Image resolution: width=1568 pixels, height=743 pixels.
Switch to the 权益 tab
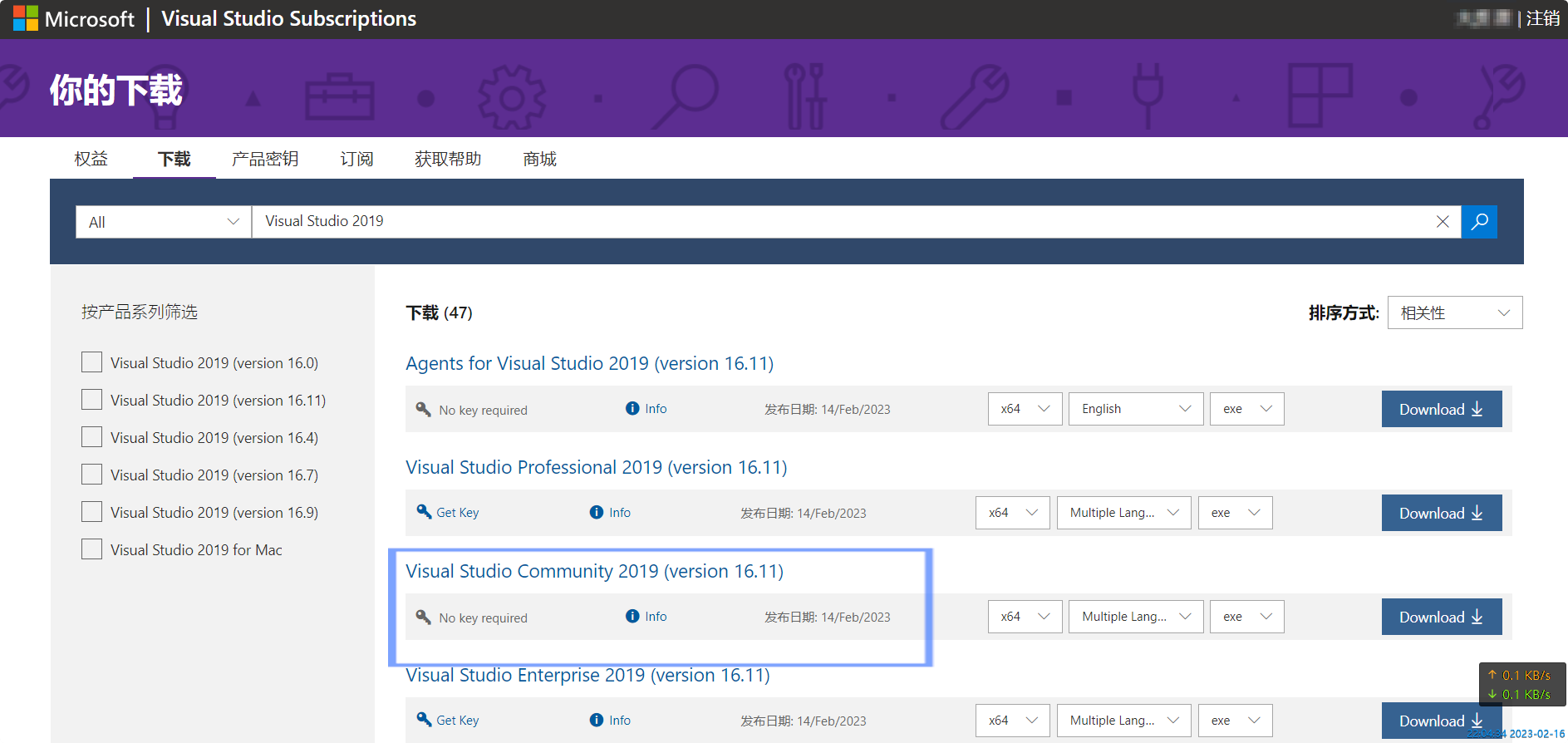91,159
